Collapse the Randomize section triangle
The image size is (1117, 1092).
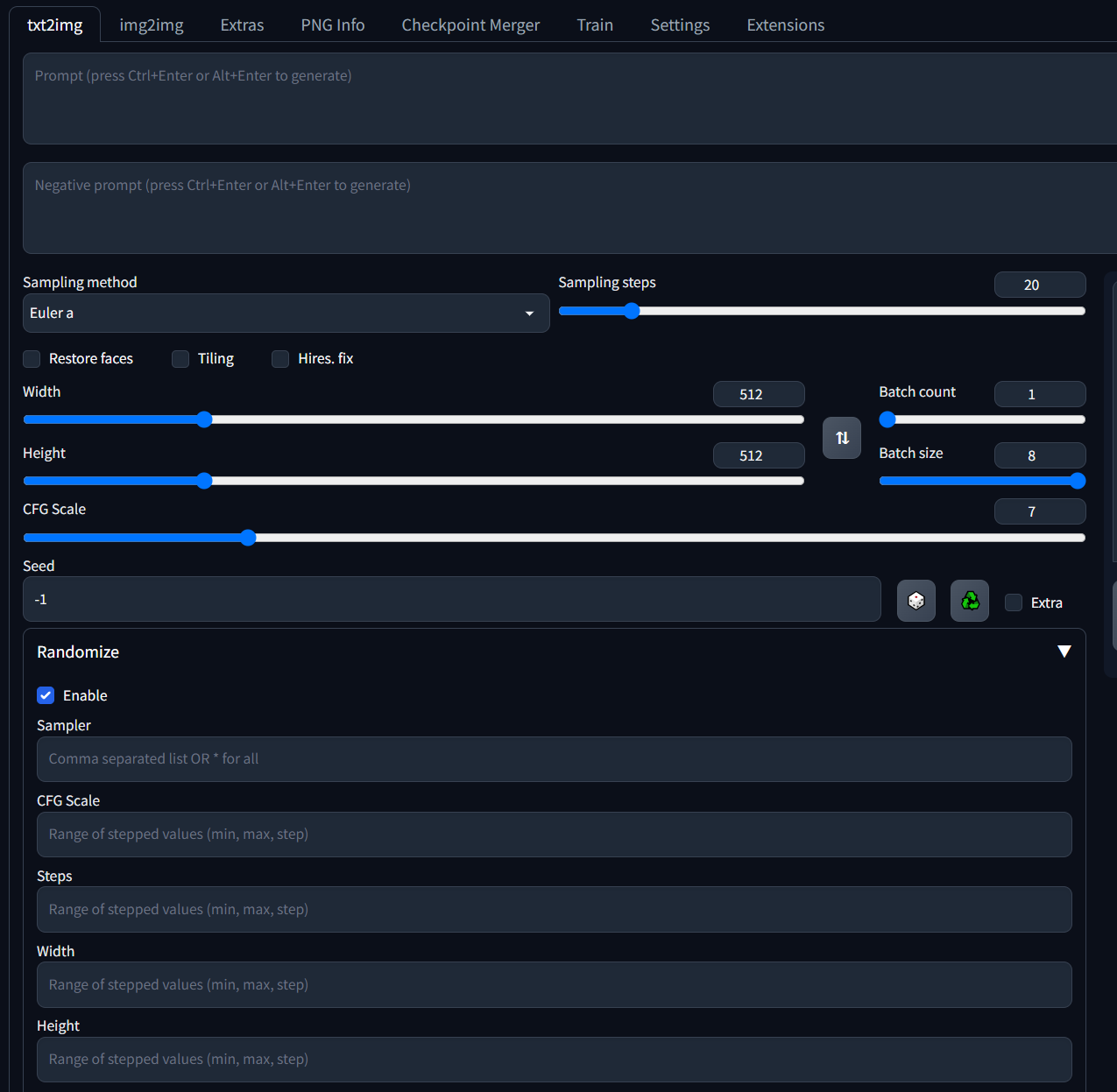point(1064,652)
